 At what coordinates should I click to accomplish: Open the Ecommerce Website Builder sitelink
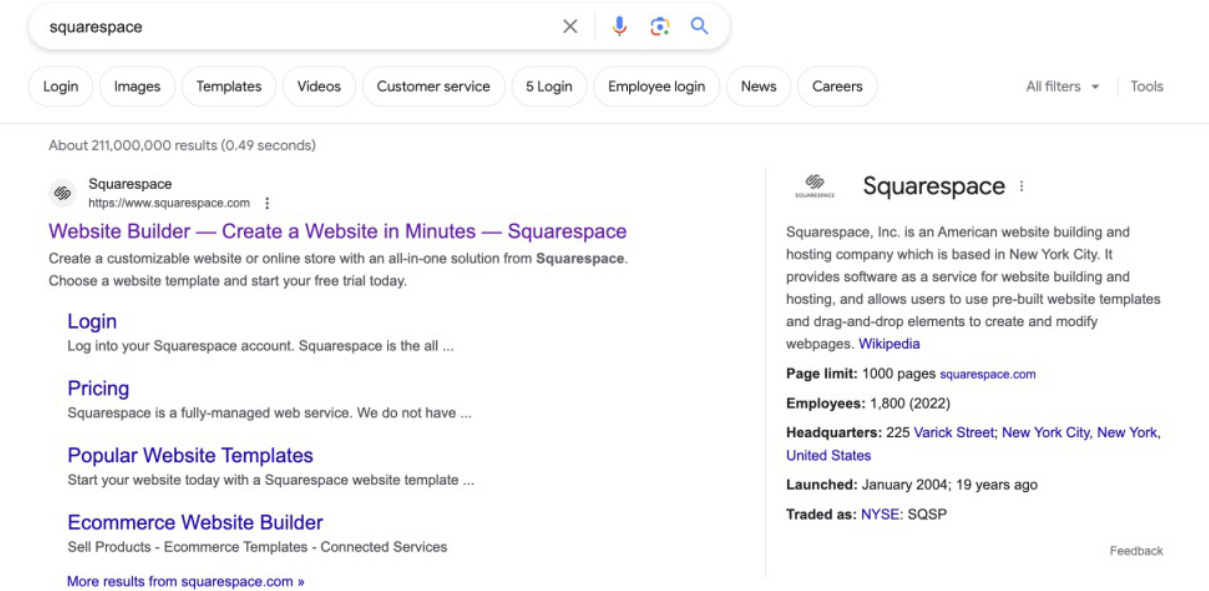(195, 522)
